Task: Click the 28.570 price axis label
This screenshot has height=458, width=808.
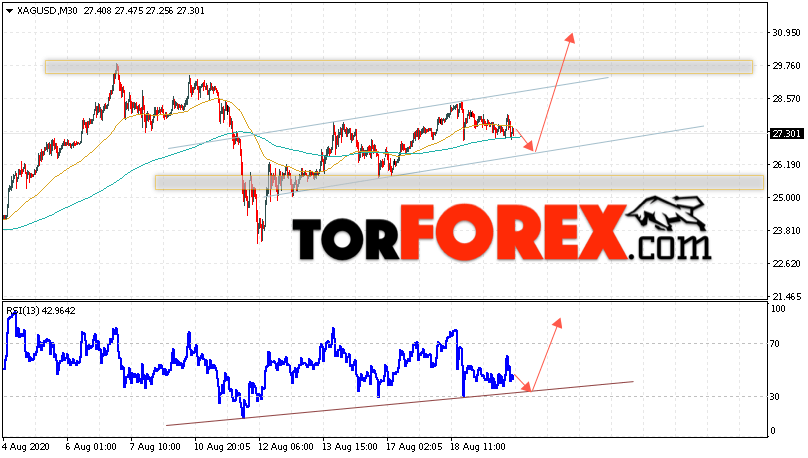Action: click(786, 98)
